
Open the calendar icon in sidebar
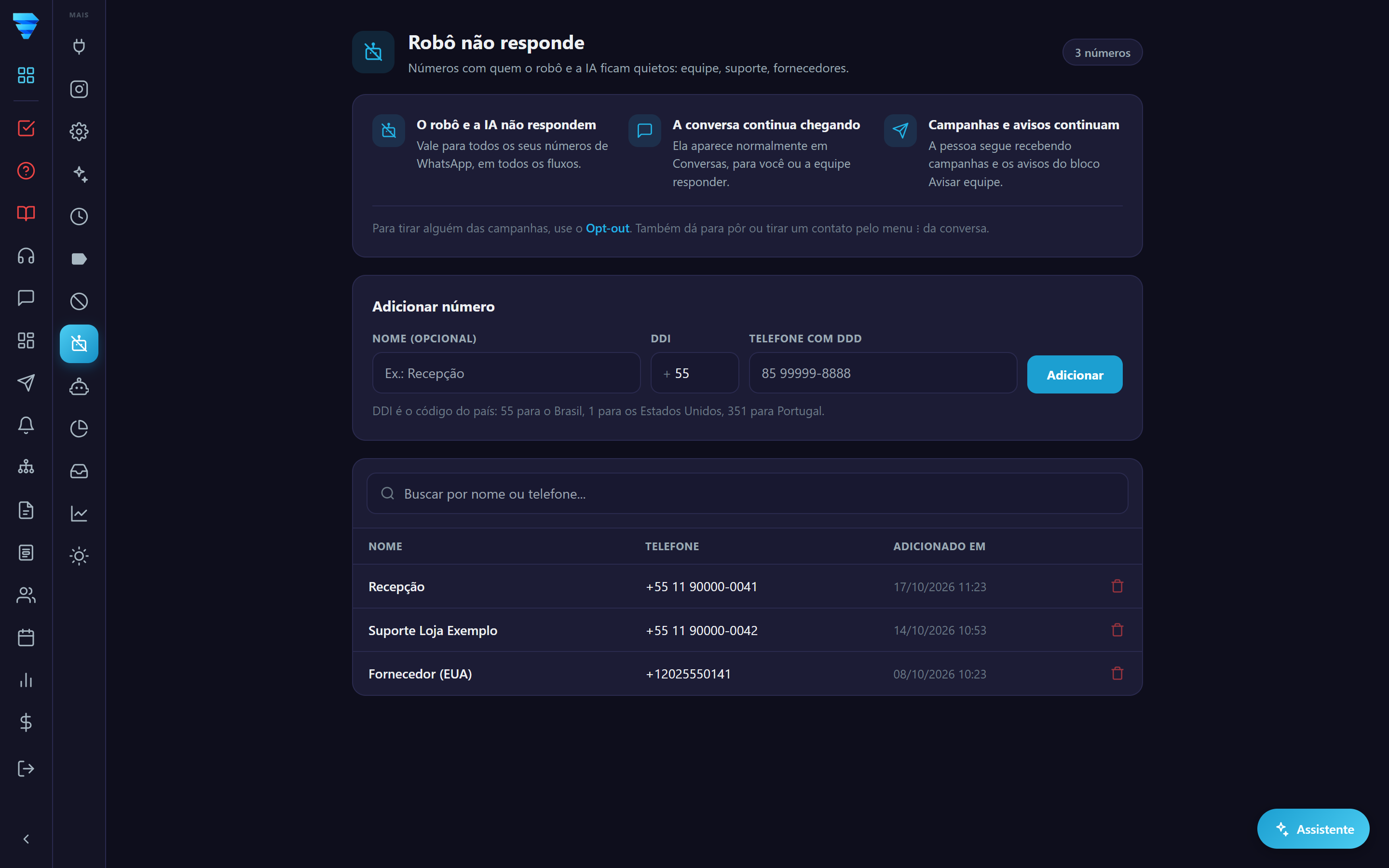click(x=26, y=638)
